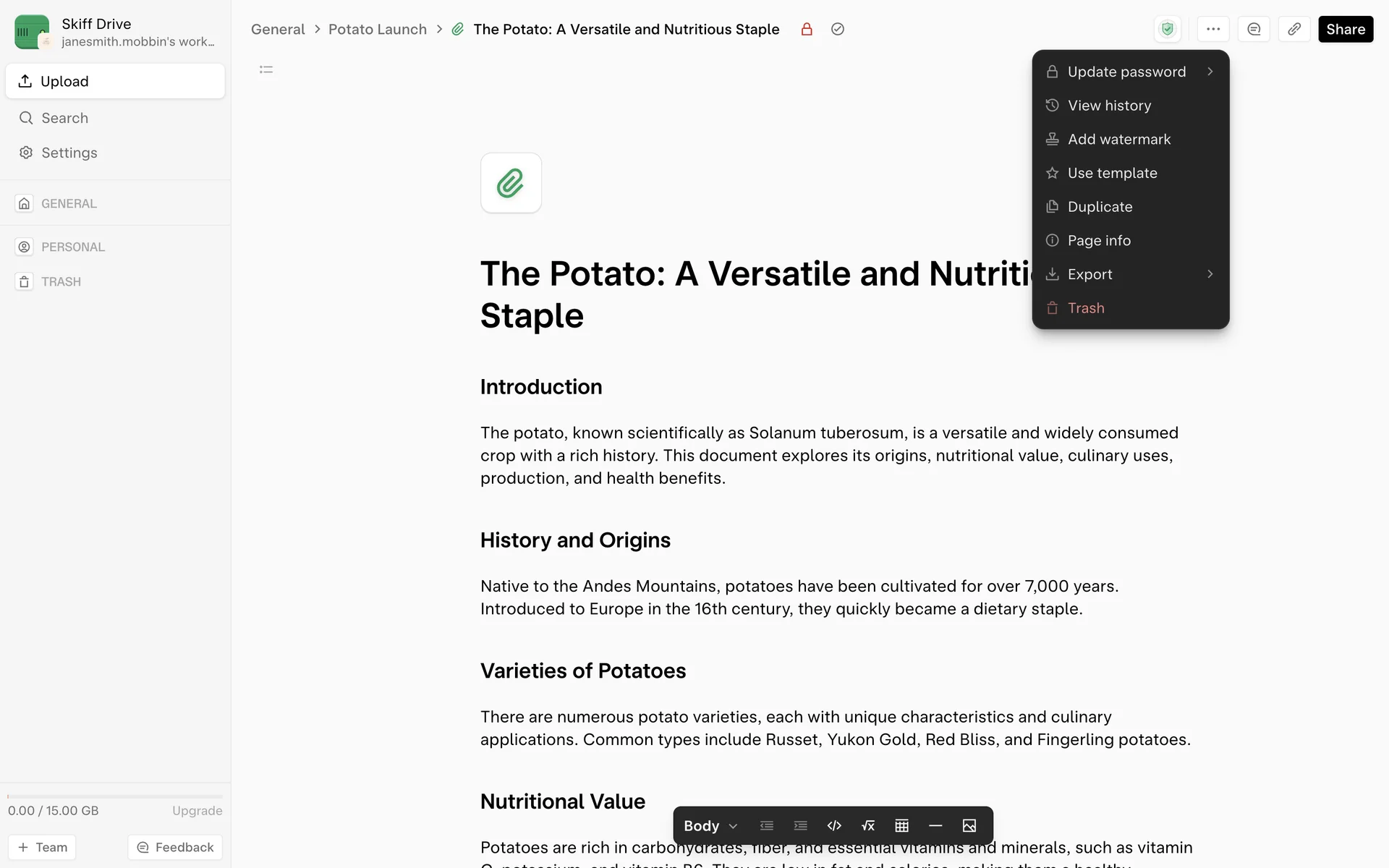Viewport: 1389px width, 868px height.
Task: Click the paperclip document icon thumbnail
Action: point(511,183)
